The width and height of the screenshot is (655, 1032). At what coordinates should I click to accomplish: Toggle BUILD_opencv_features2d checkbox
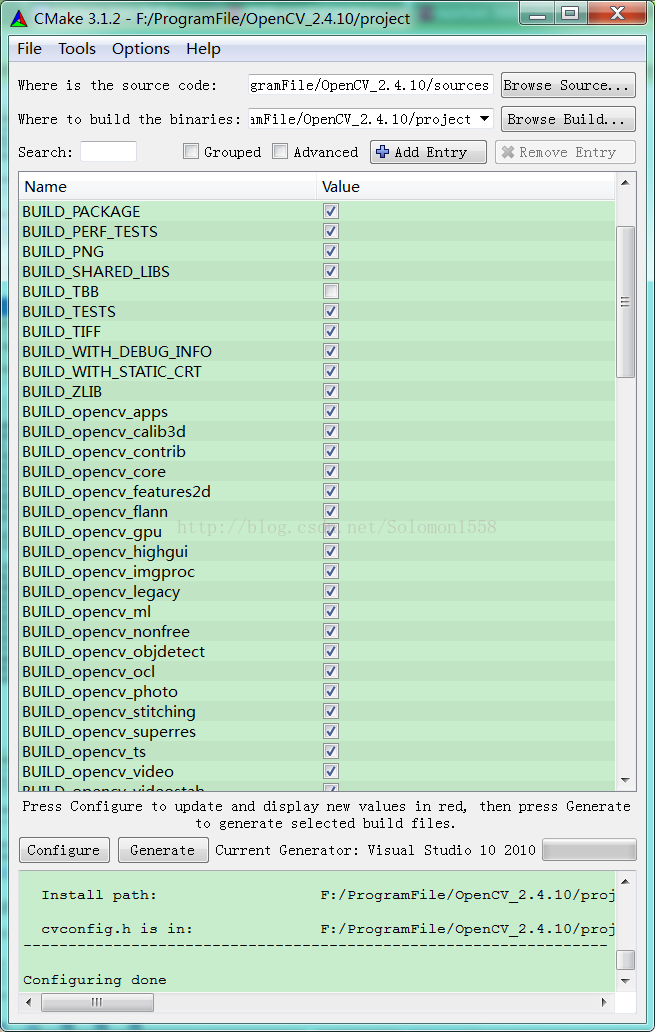coord(330,491)
